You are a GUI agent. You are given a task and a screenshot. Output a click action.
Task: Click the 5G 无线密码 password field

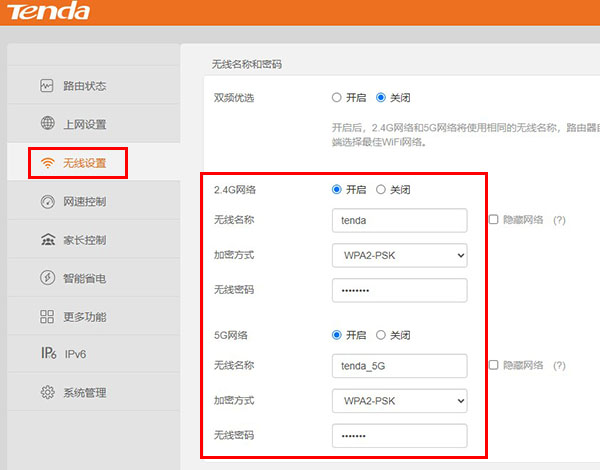(399, 436)
